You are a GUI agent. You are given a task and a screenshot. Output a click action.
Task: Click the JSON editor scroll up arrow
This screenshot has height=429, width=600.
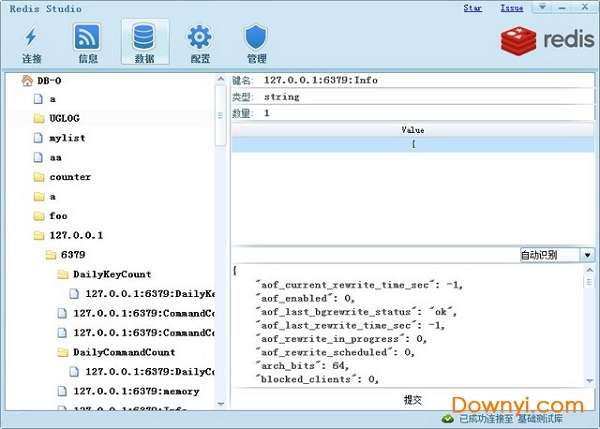[x=589, y=271]
